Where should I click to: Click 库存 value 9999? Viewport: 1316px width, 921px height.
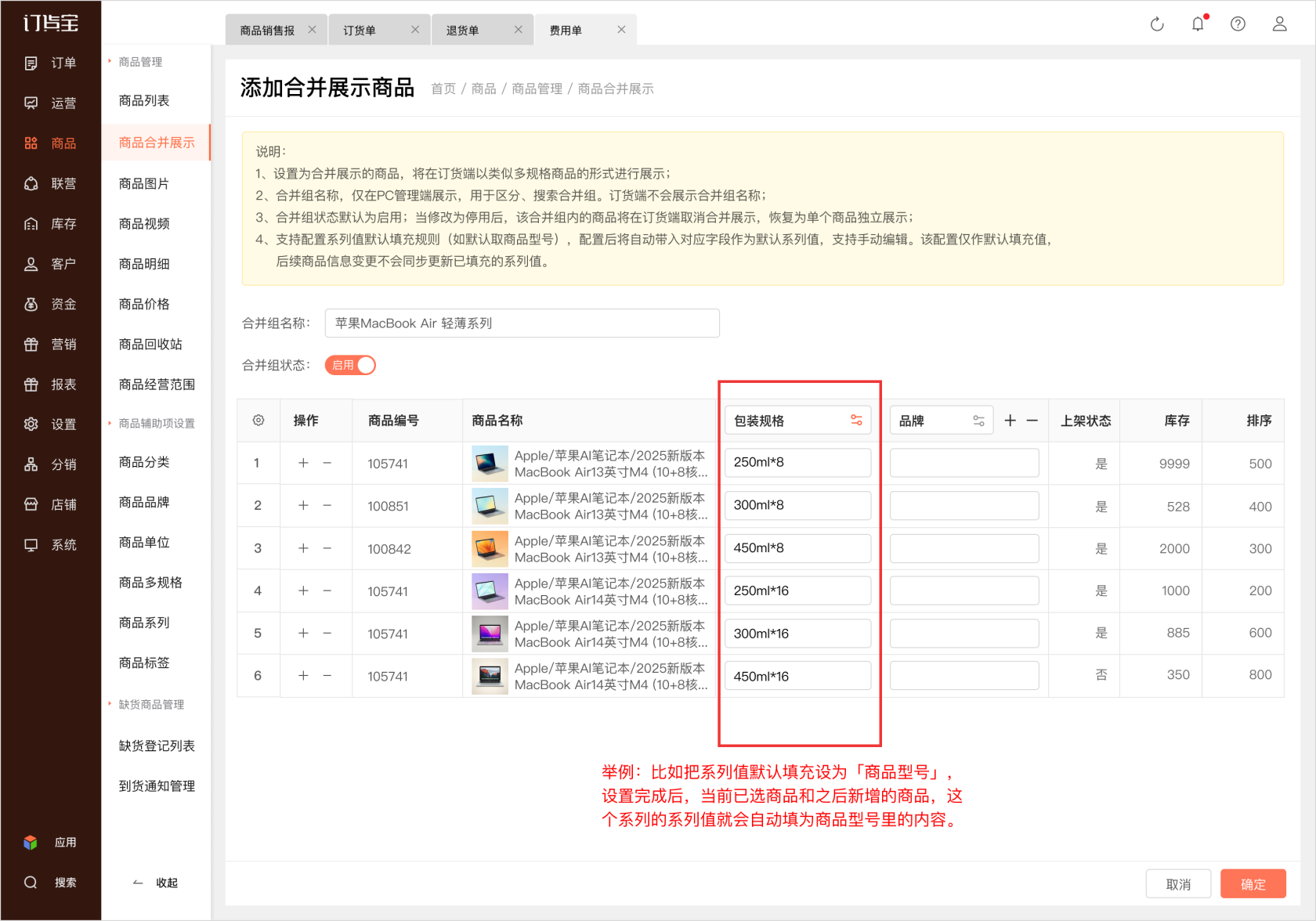[1174, 464]
